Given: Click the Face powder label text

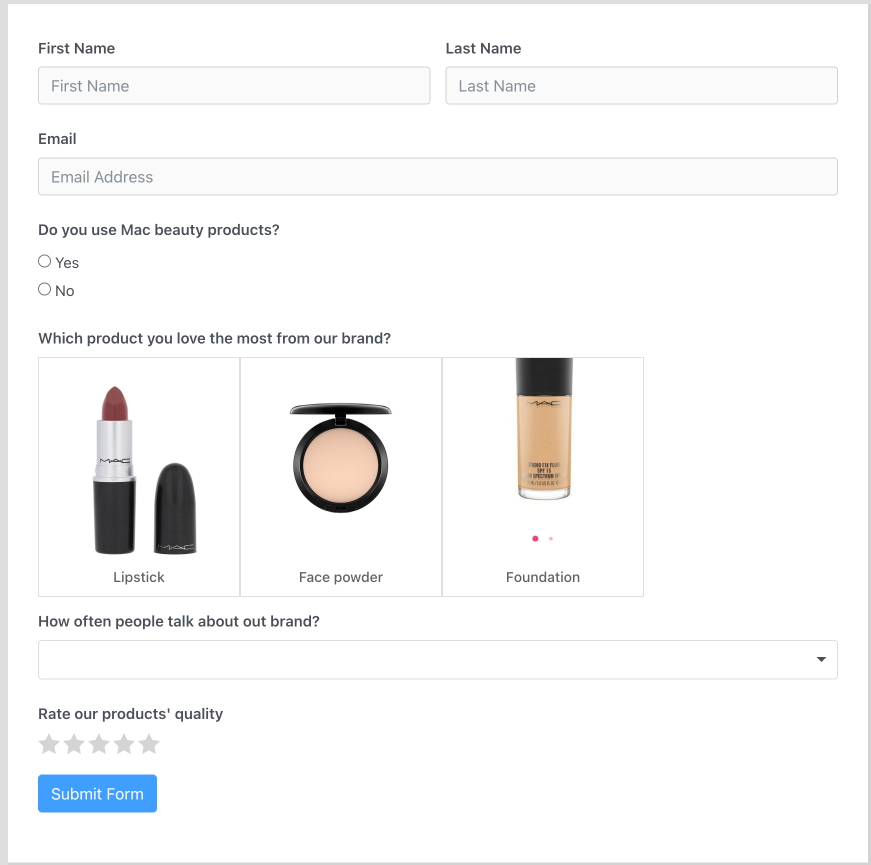Looking at the screenshot, I should tap(341, 577).
